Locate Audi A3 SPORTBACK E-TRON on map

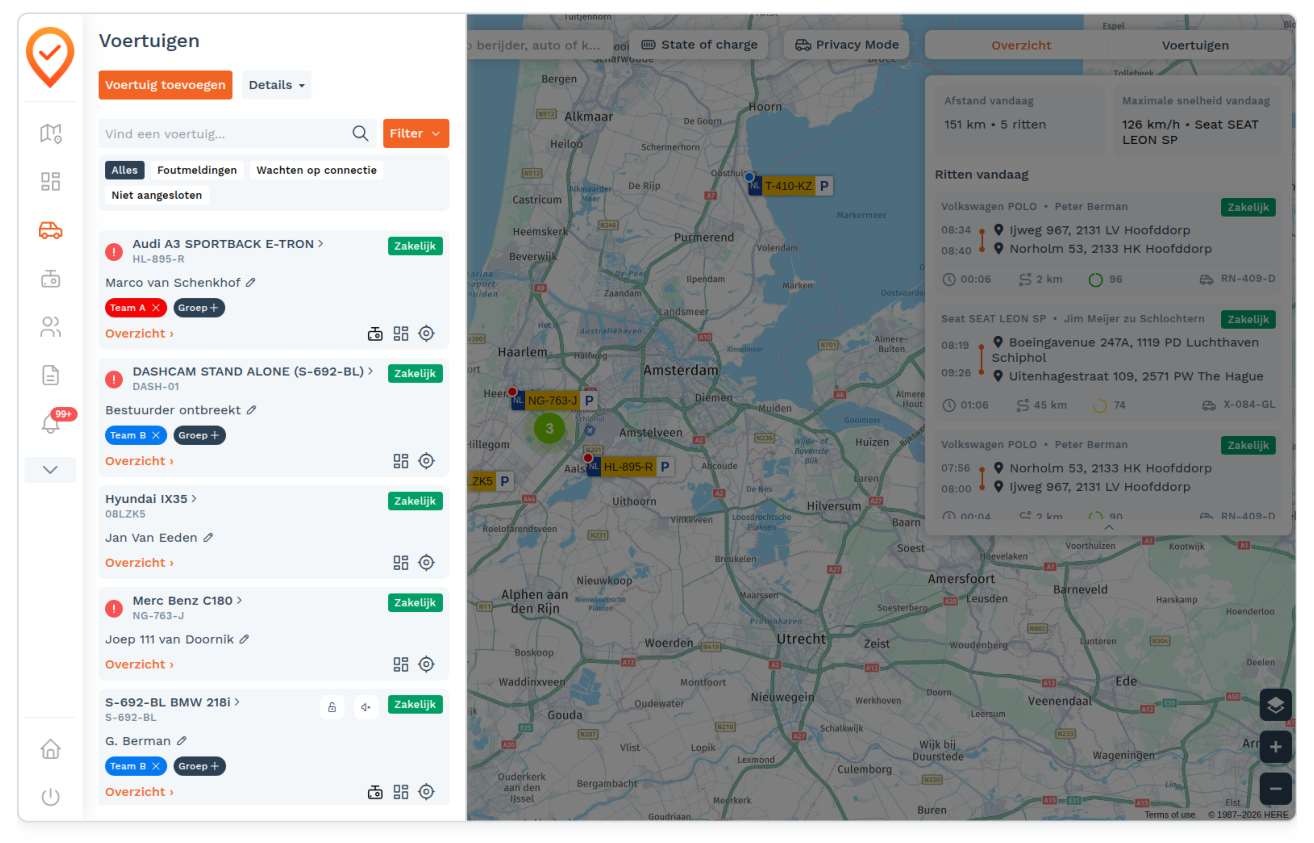tap(426, 334)
